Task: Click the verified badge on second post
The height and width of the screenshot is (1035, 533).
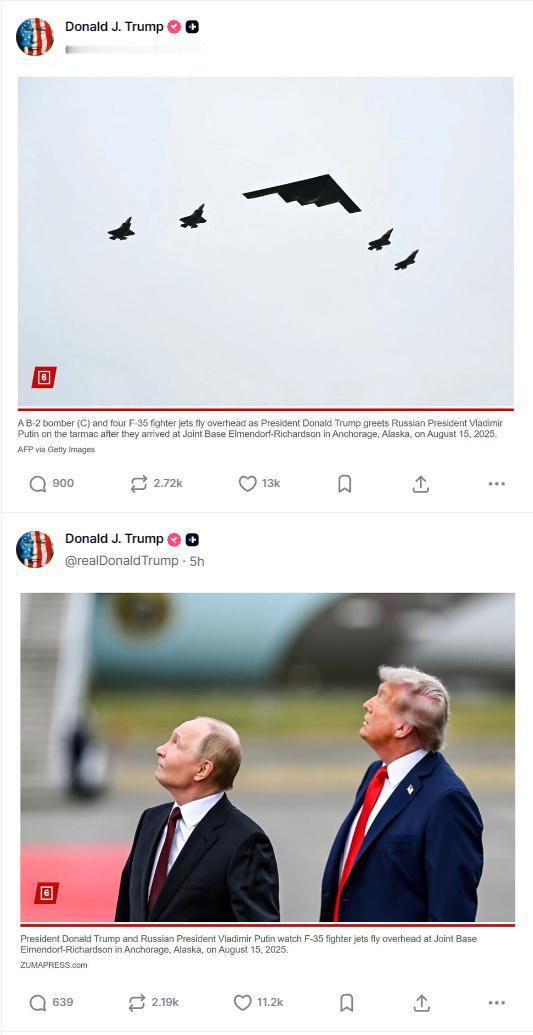Action: click(x=174, y=539)
